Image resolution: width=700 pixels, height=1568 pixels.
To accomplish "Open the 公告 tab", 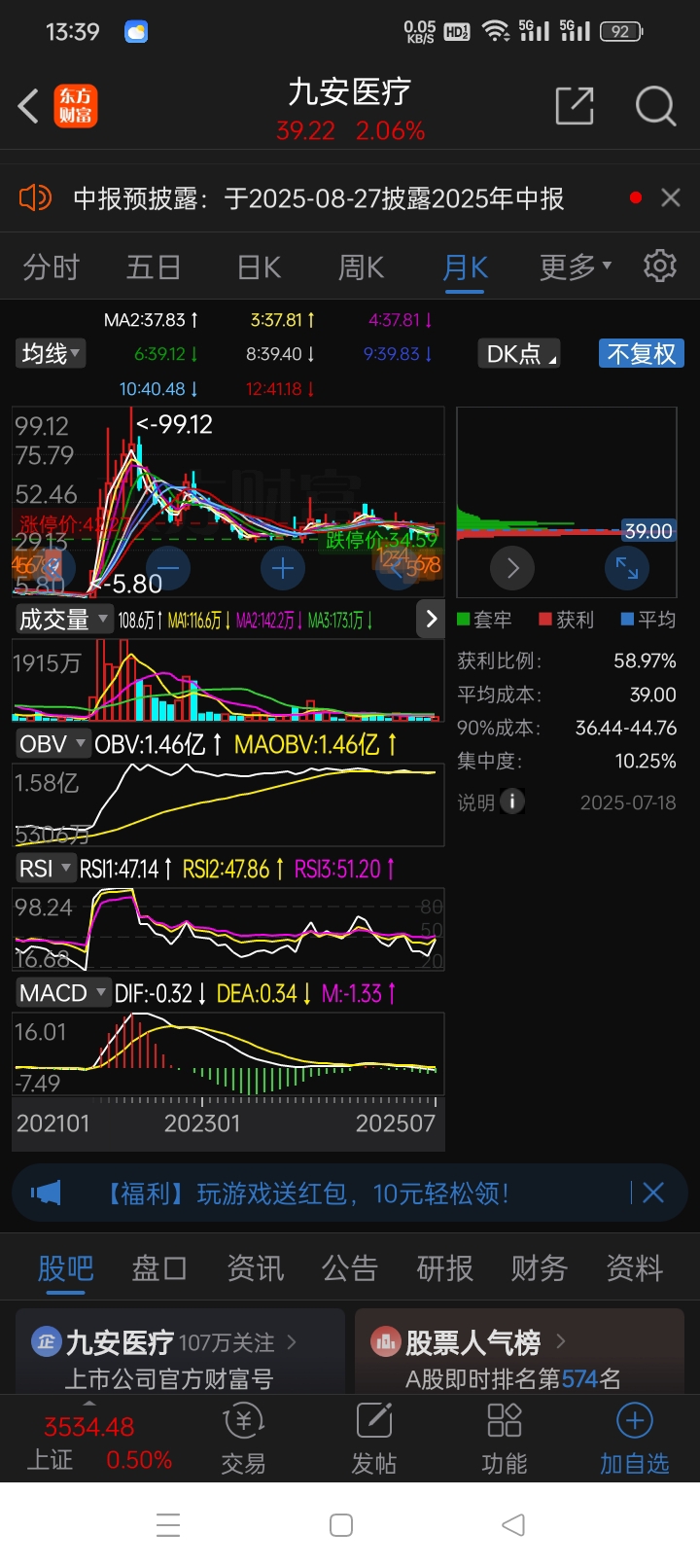I will pos(350,1267).
